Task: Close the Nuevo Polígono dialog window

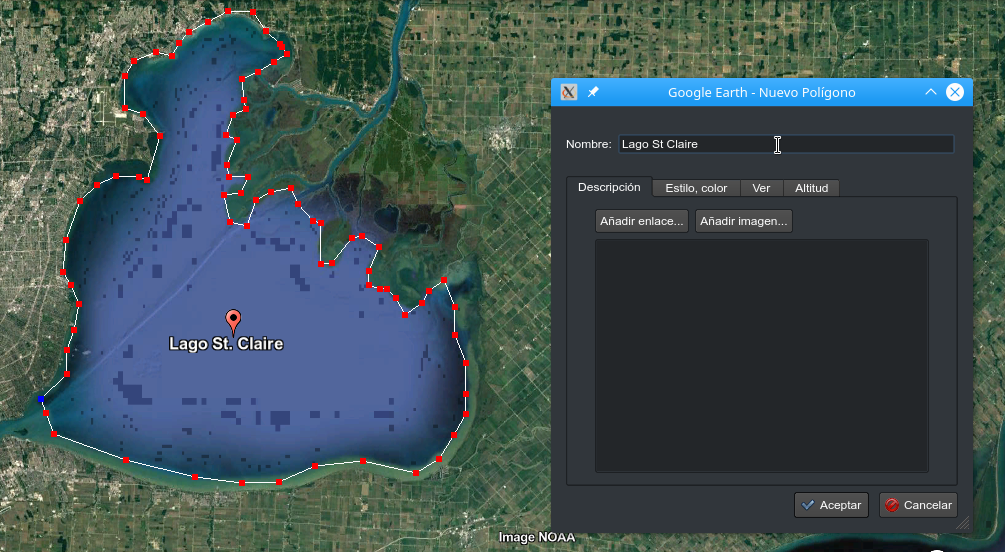Action: pos(954,92)
